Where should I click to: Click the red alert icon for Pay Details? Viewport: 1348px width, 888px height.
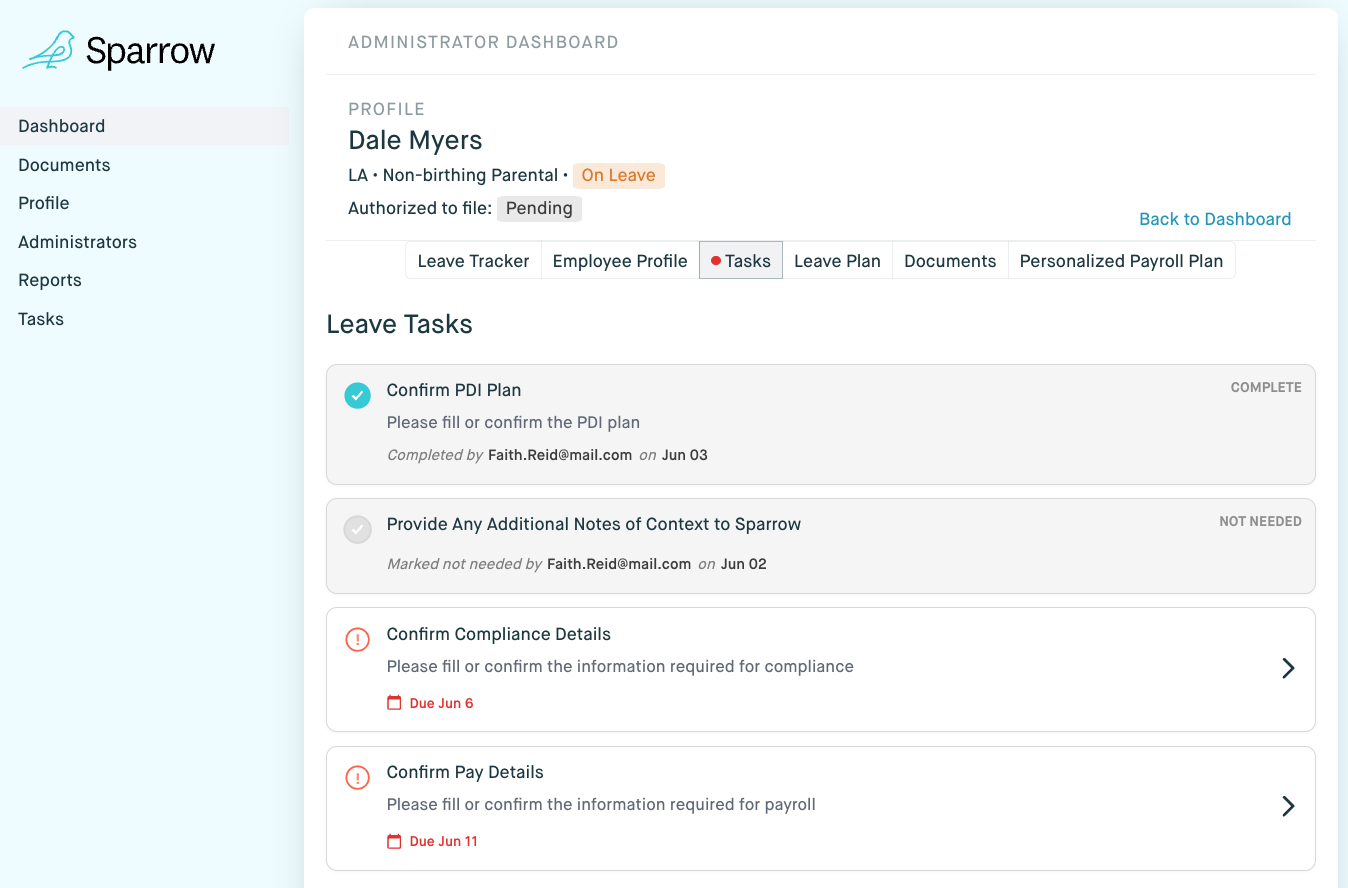pos(357,777)
